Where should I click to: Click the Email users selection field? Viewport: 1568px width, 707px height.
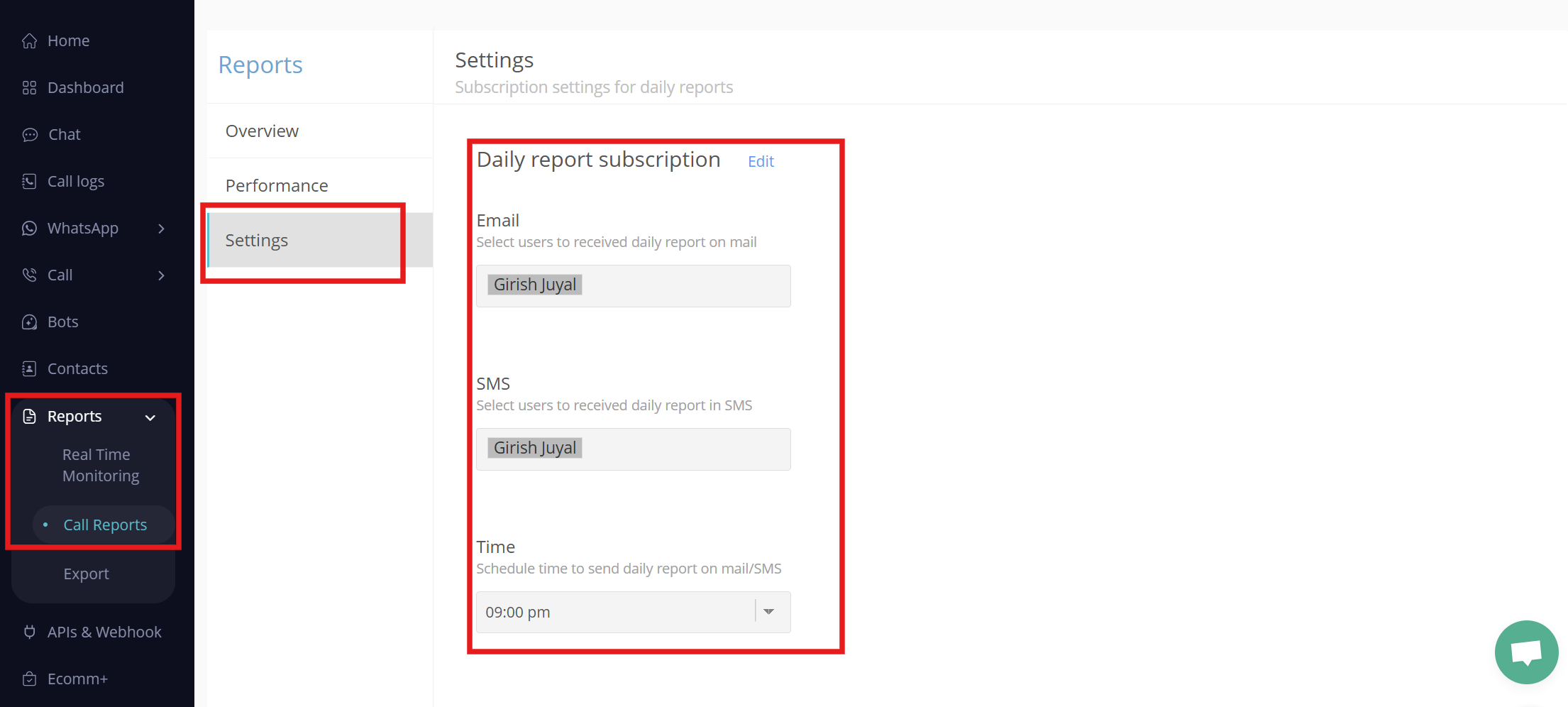(x=633, y=285)
